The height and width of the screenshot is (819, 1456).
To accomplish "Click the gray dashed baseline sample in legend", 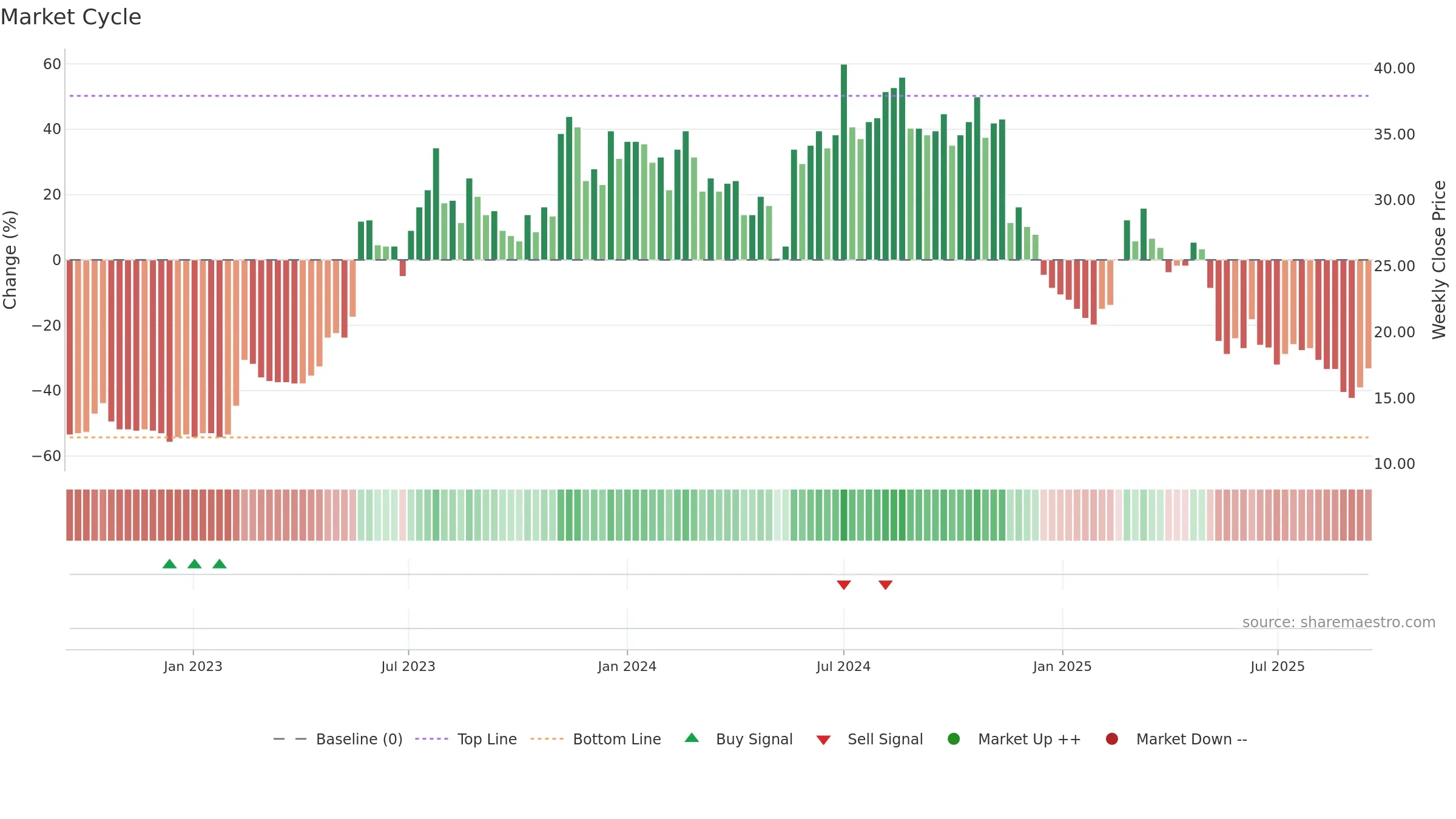I will 289,739.
